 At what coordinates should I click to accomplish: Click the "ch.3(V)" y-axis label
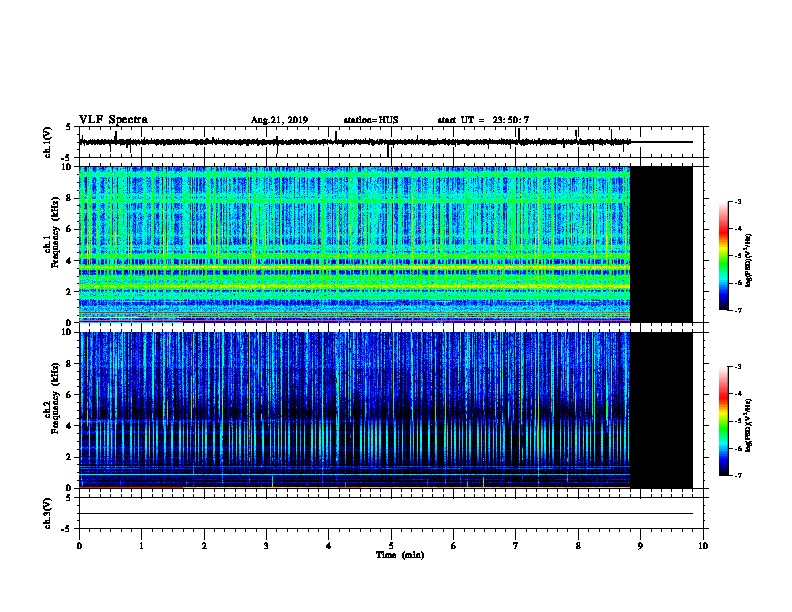[x=48, y=513]
